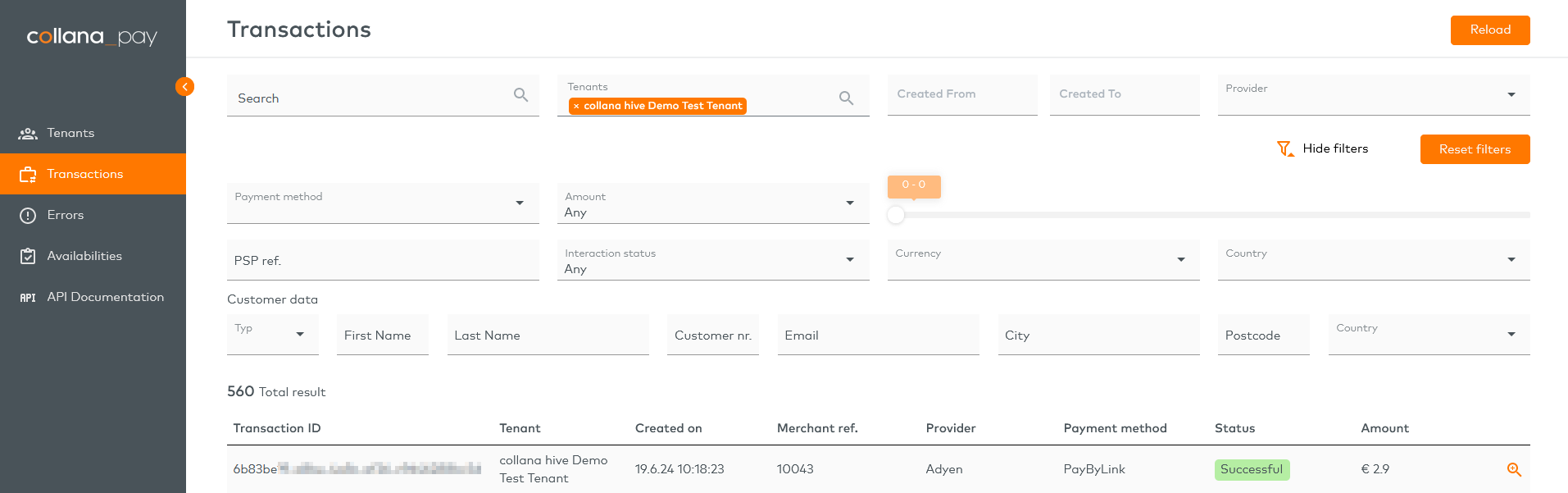This screenshot has height=493, width=1568.
Task: Focus the Postcode field
Action: pyautogui.click(x=1264, y=335)
